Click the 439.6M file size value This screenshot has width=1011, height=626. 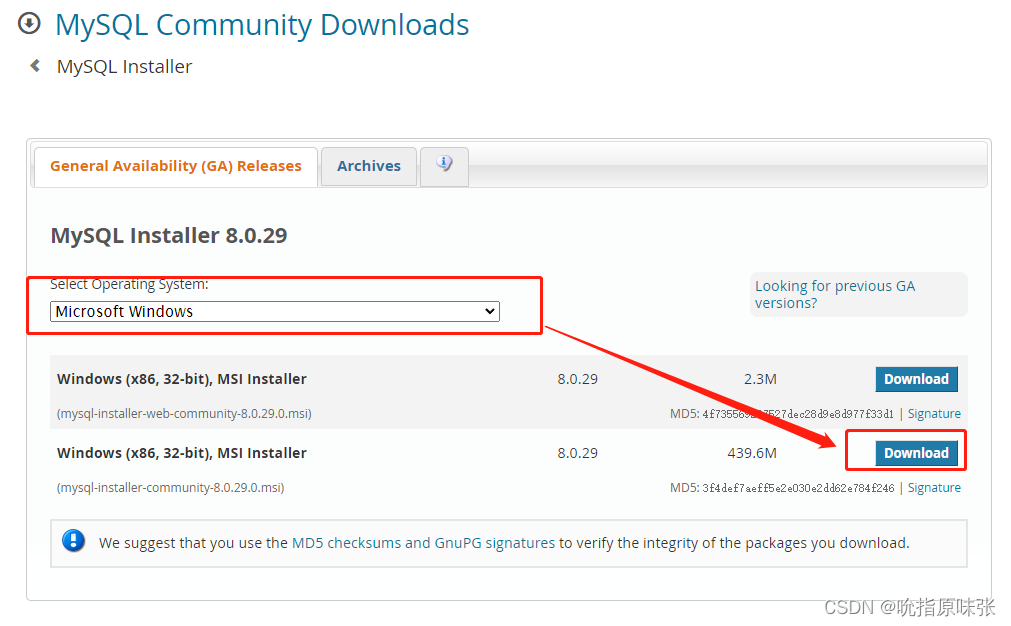752,453
